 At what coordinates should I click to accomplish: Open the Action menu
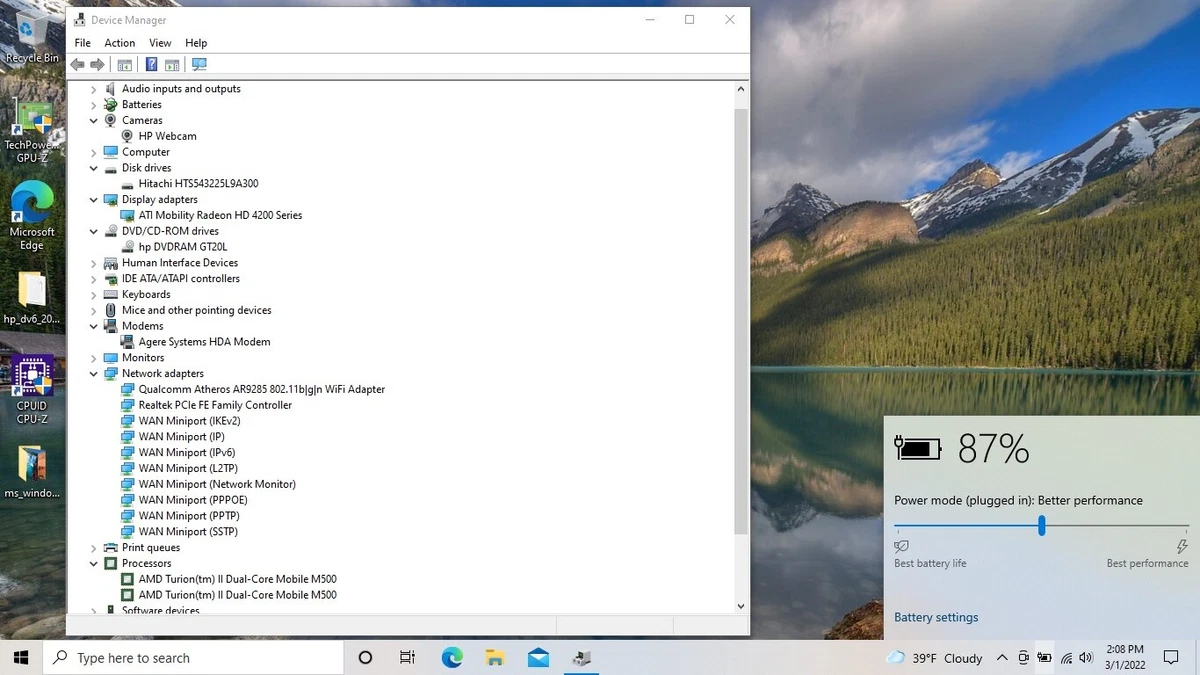coord(120,43)
